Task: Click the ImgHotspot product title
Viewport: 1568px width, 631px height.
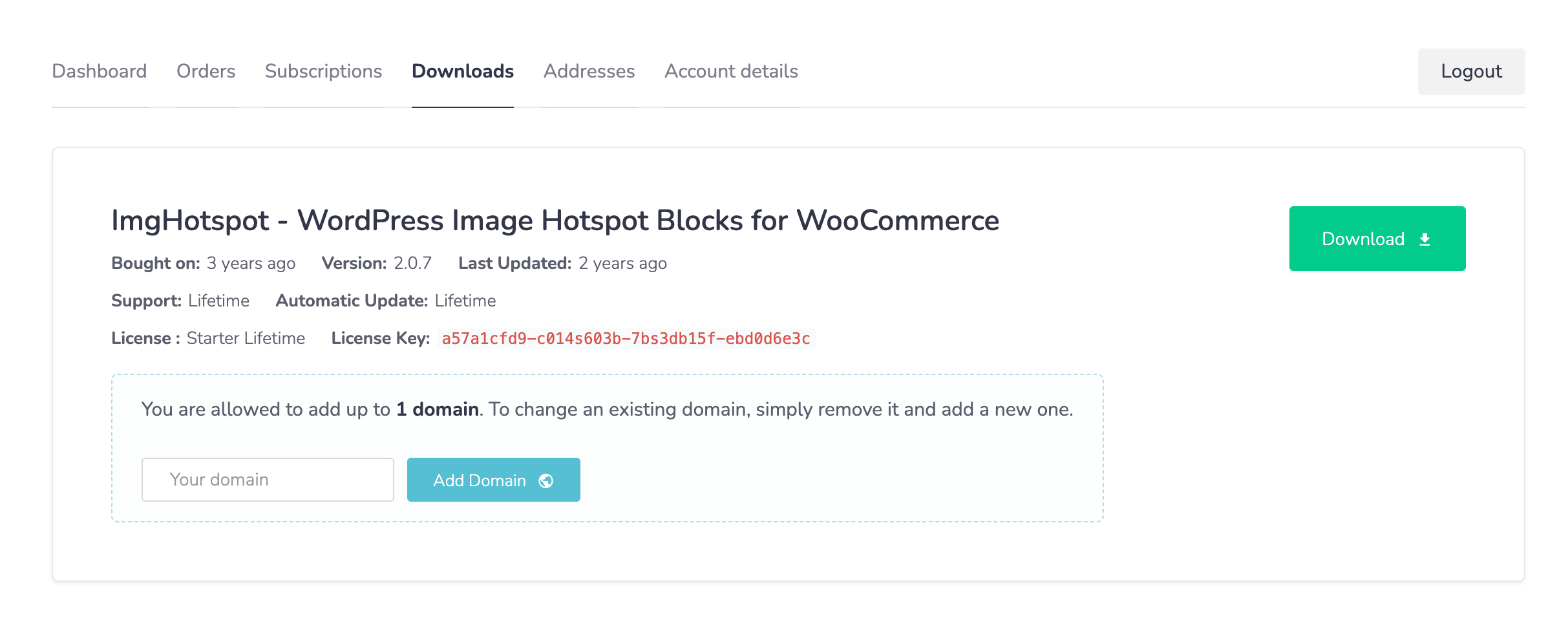Action: (x=555, y=221)
